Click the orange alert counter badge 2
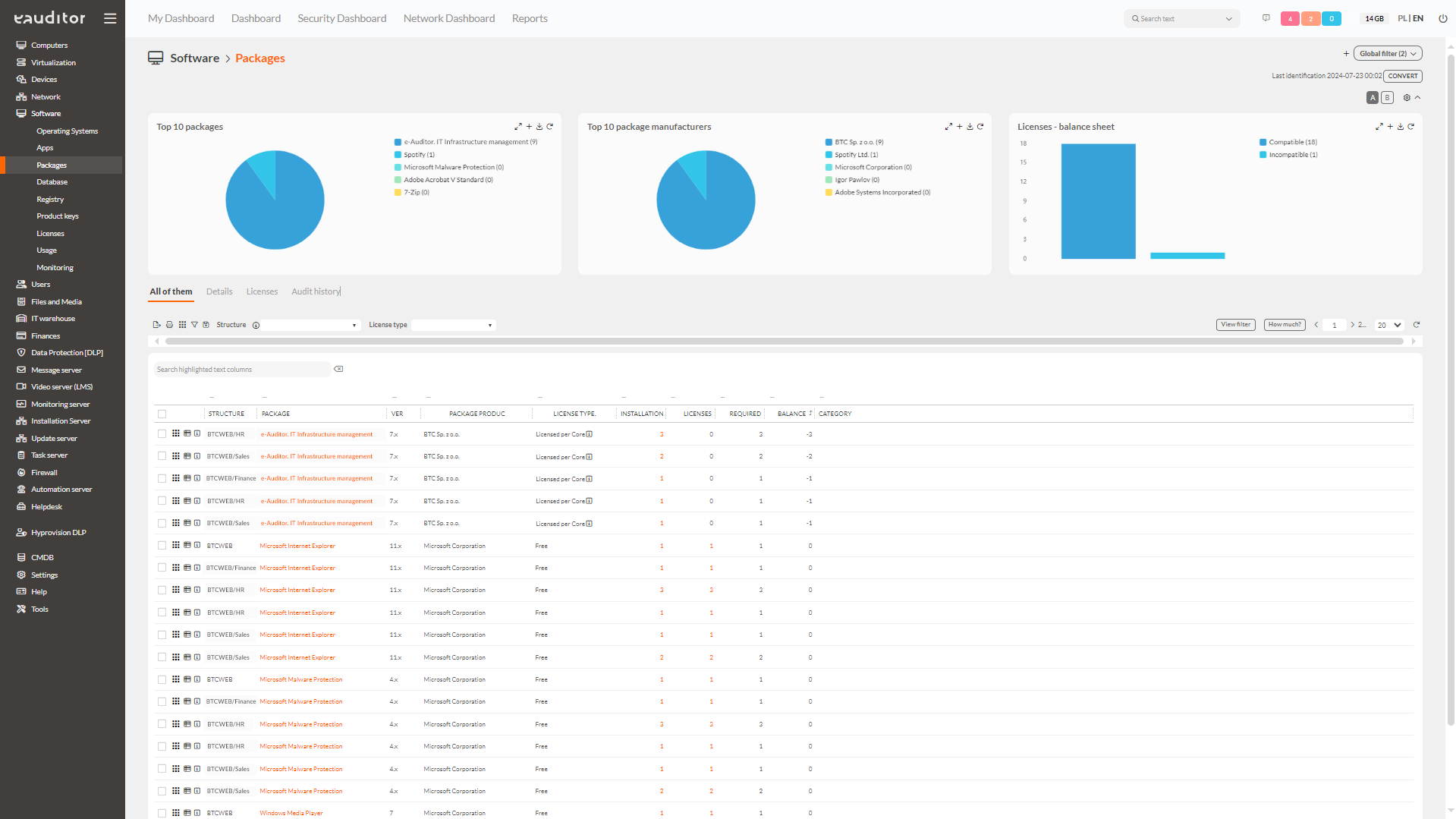The height and width of the screenshot is (819, 1456). [1310, 19]
